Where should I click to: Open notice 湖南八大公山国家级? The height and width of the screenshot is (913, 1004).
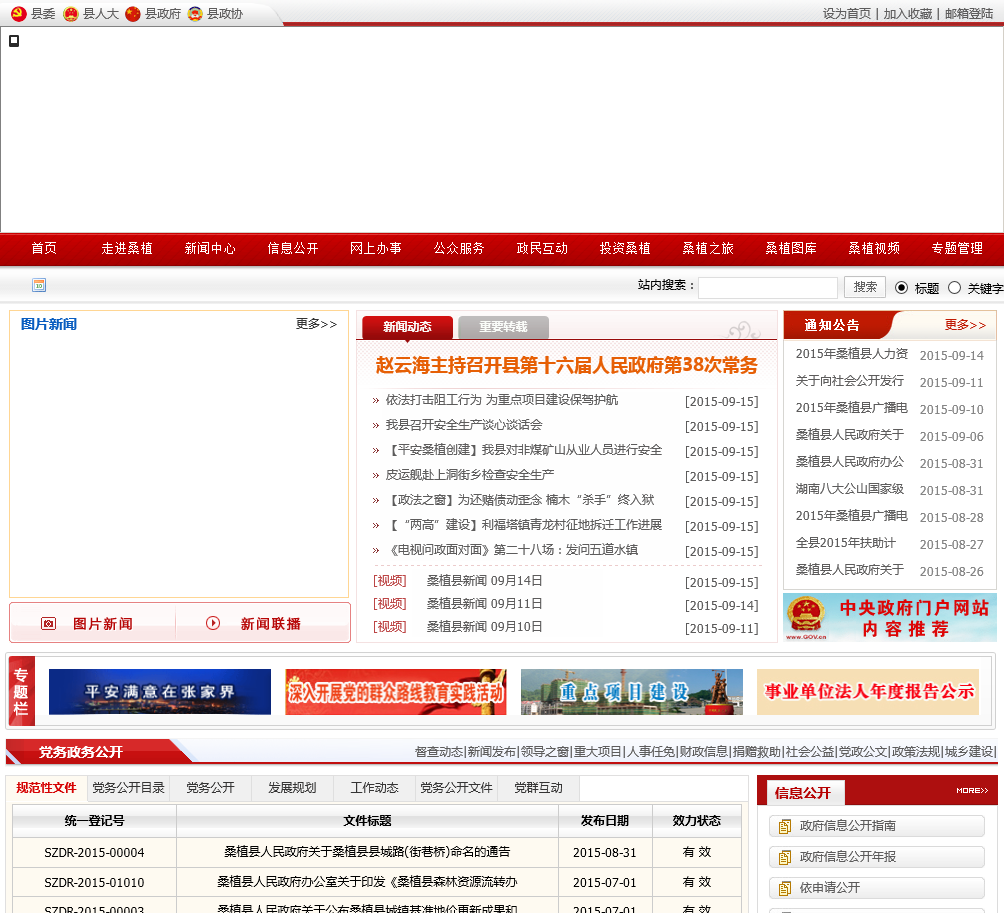850,489
